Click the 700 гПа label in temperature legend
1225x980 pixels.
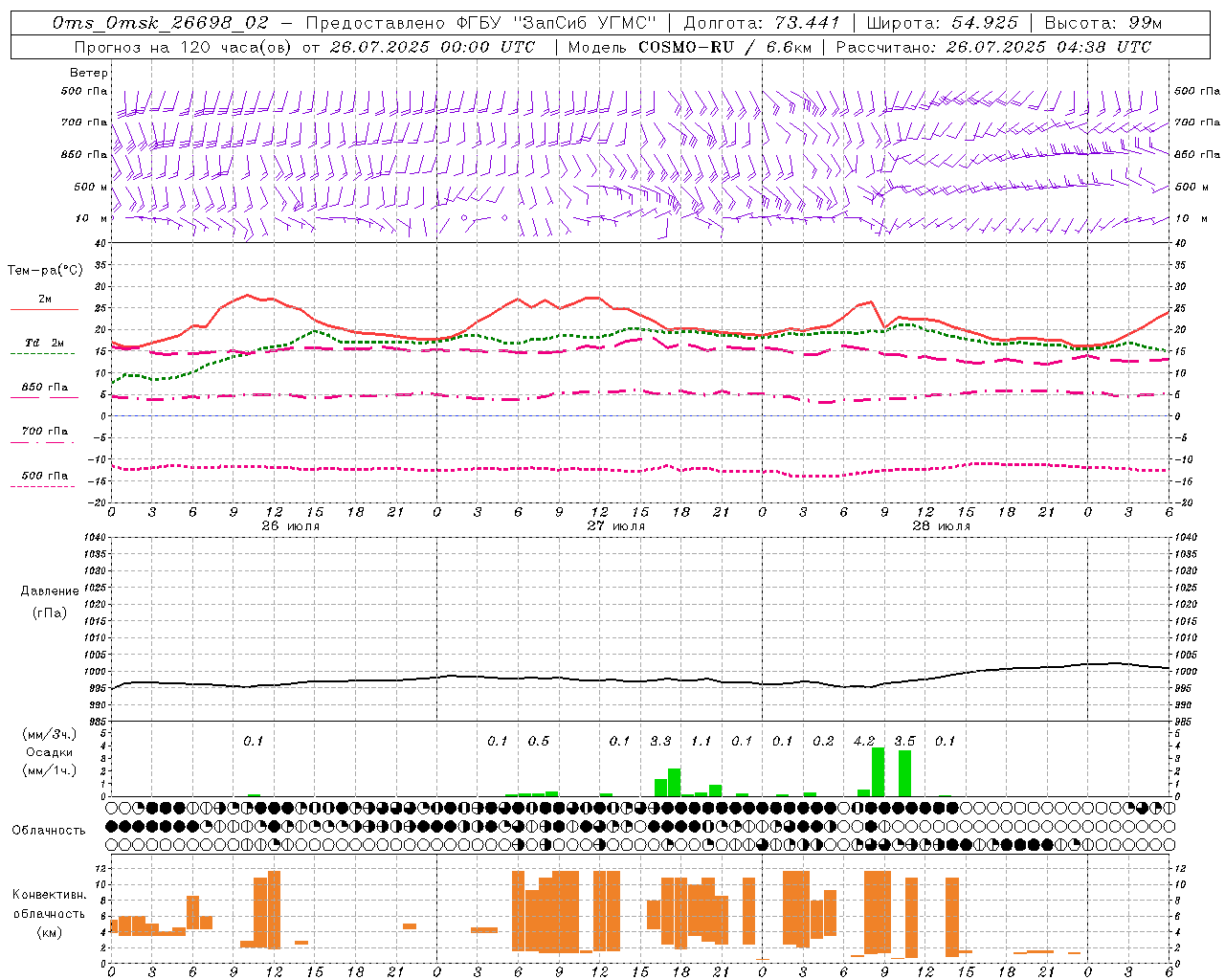coord(45,432)
